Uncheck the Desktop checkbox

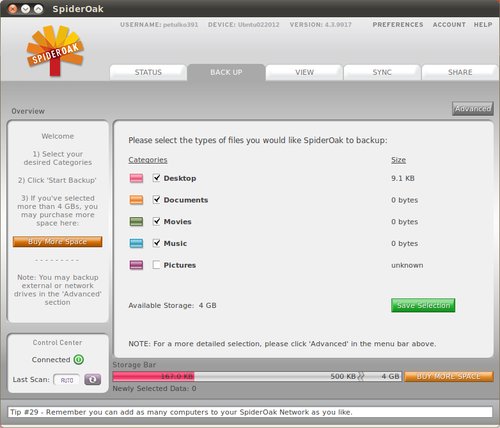tap(156, 178)
